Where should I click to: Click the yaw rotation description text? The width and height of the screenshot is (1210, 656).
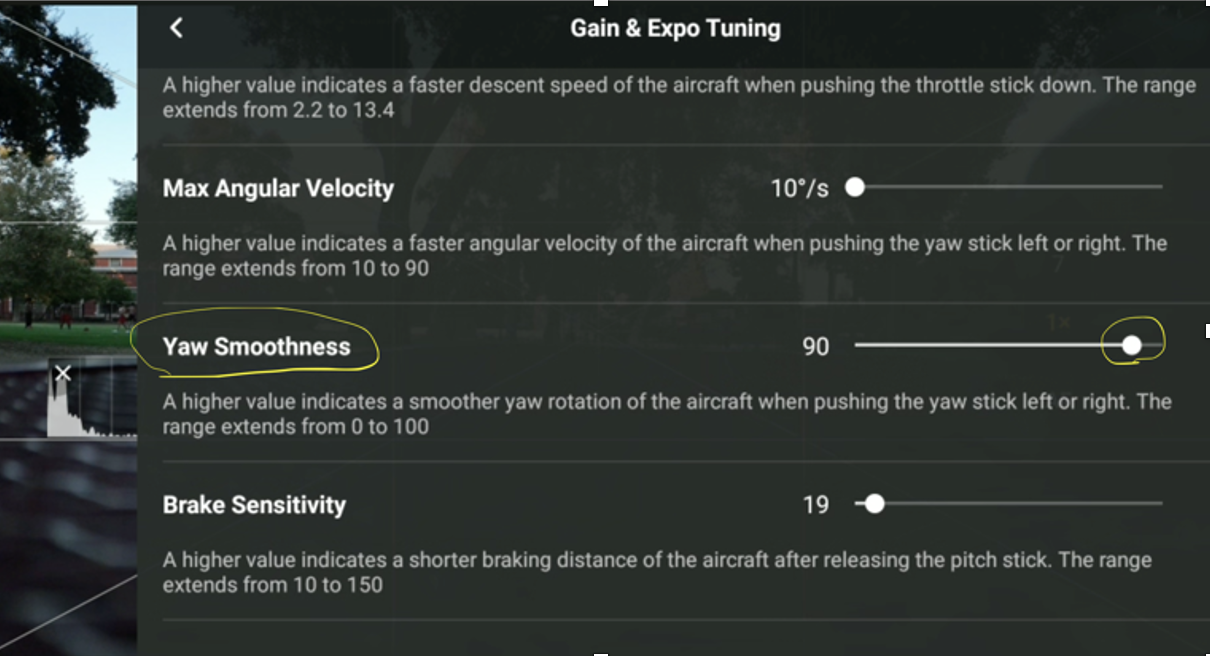coord(667,414)
